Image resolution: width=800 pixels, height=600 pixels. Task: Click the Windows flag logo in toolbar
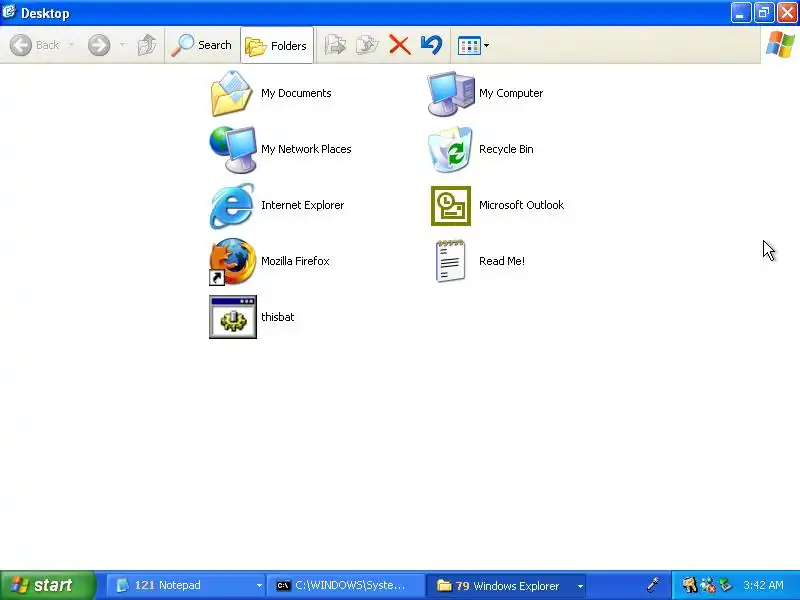point(780,45)
